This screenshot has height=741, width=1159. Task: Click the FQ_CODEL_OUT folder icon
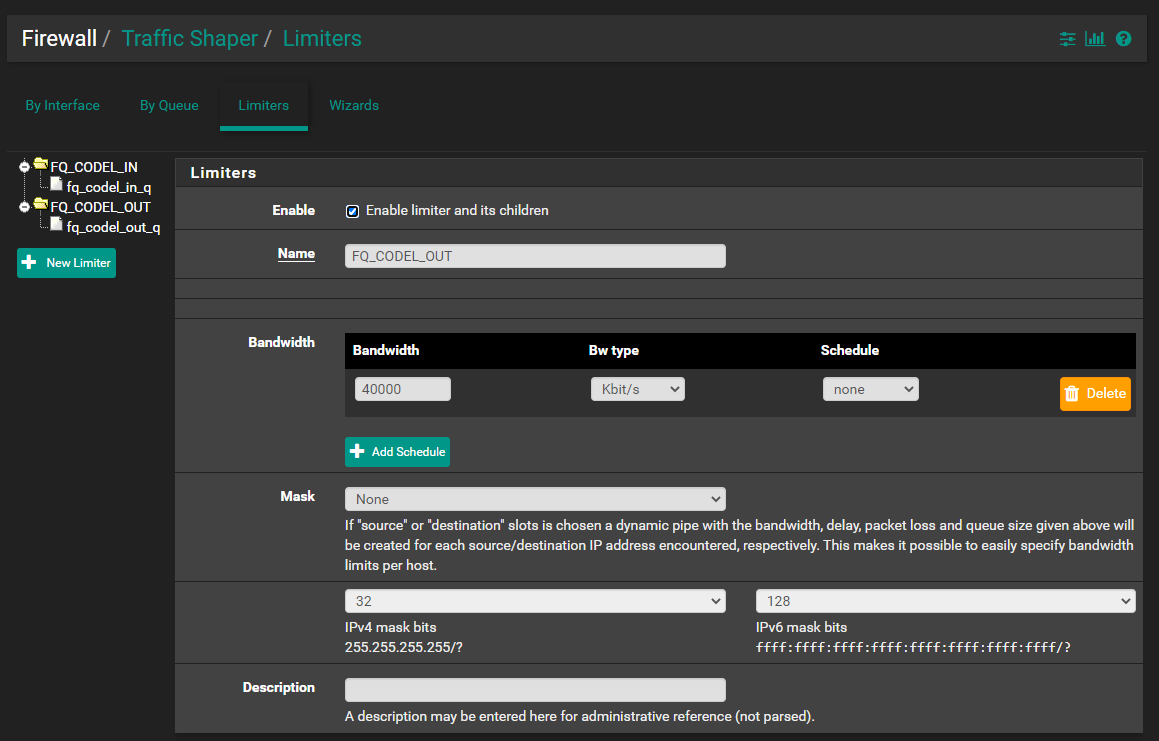[41, 204]
